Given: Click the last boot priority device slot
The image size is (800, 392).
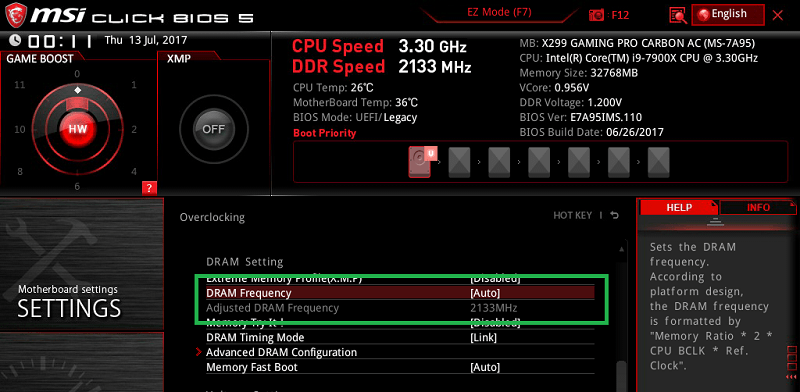Looking at the screenshot, I should pyautogui.click(x=659, y=162).
